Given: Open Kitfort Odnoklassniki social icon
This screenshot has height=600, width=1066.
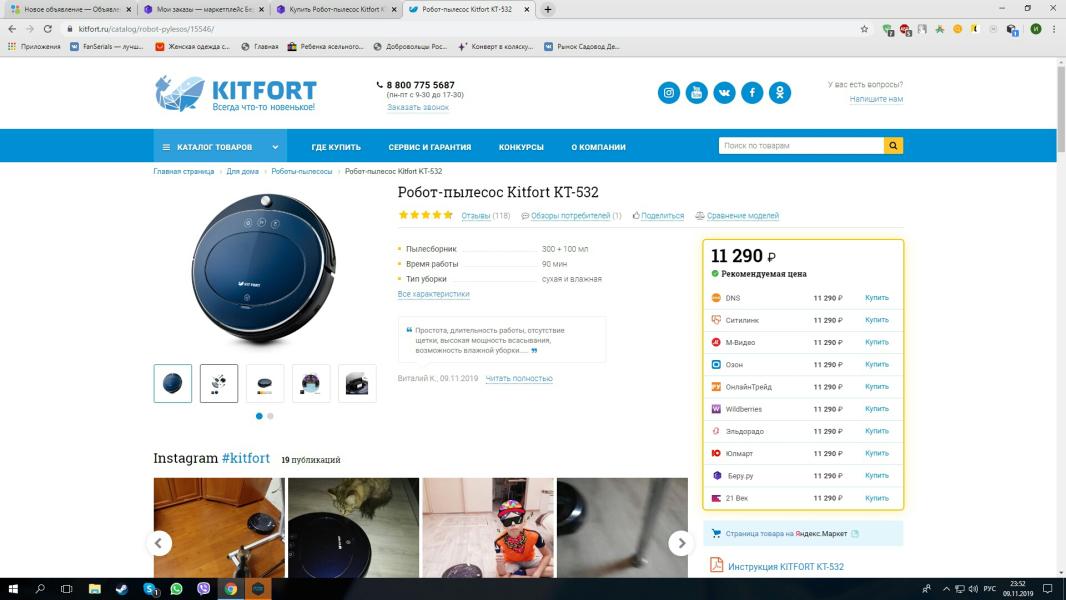Looking at the screenshot, I should [x=780, y=92].
